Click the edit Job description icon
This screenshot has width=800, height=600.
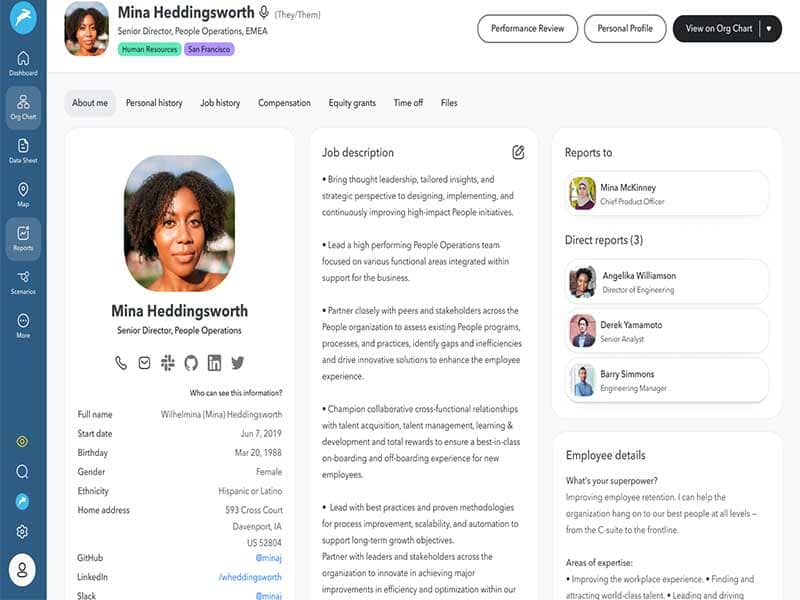(x=518, y=152)
